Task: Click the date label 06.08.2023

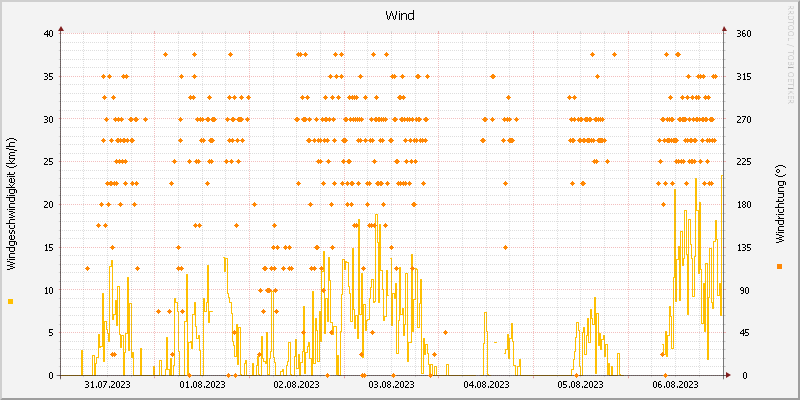Action: pos(676,384)
